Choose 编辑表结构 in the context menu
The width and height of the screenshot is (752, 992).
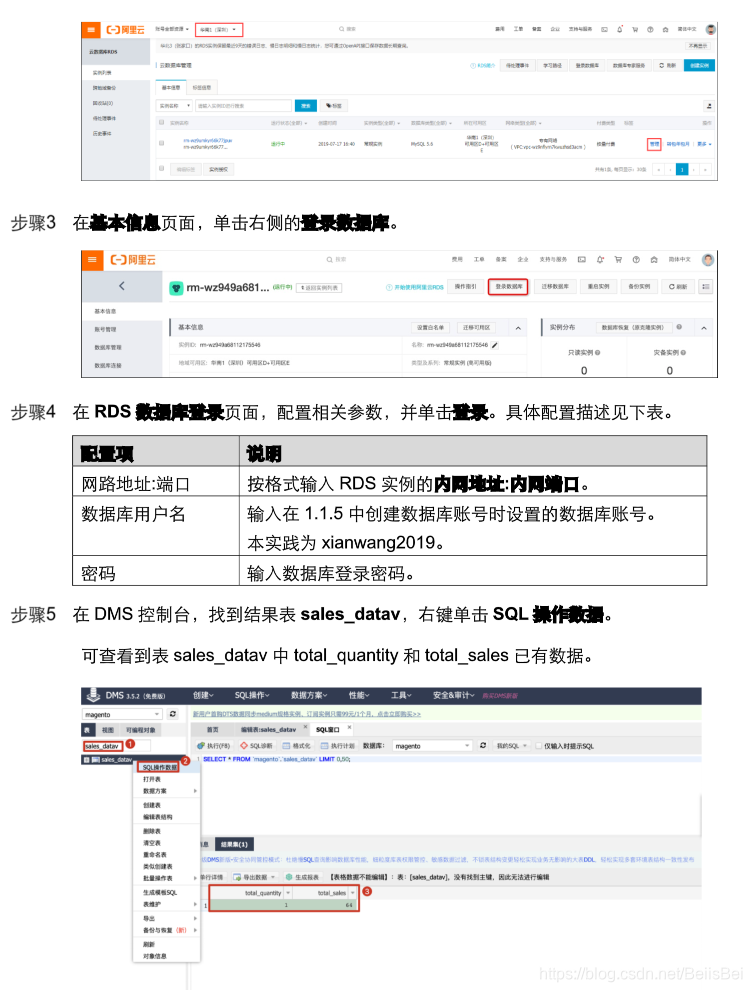tap(157, 817)
